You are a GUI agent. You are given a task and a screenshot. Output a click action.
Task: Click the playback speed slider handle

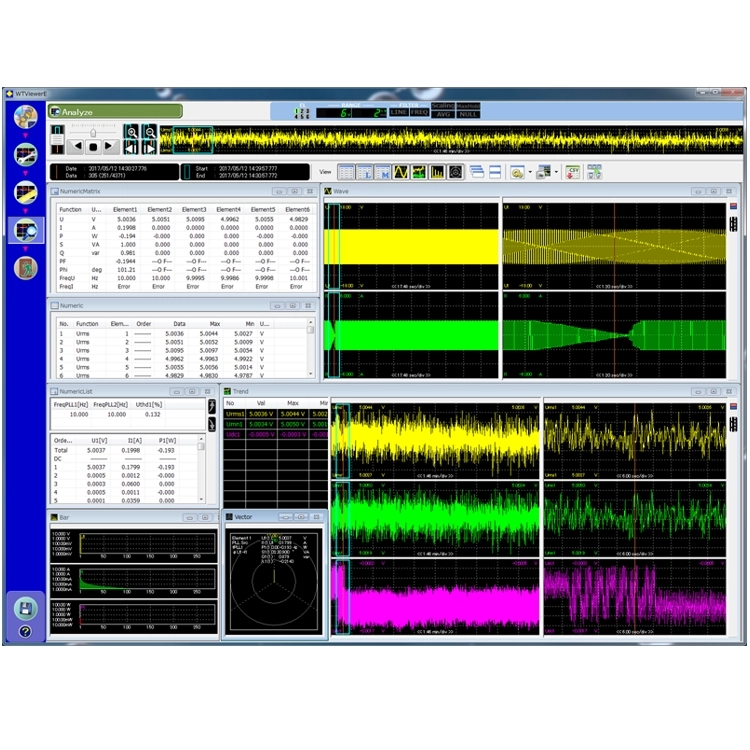click(x=93, y=132)
